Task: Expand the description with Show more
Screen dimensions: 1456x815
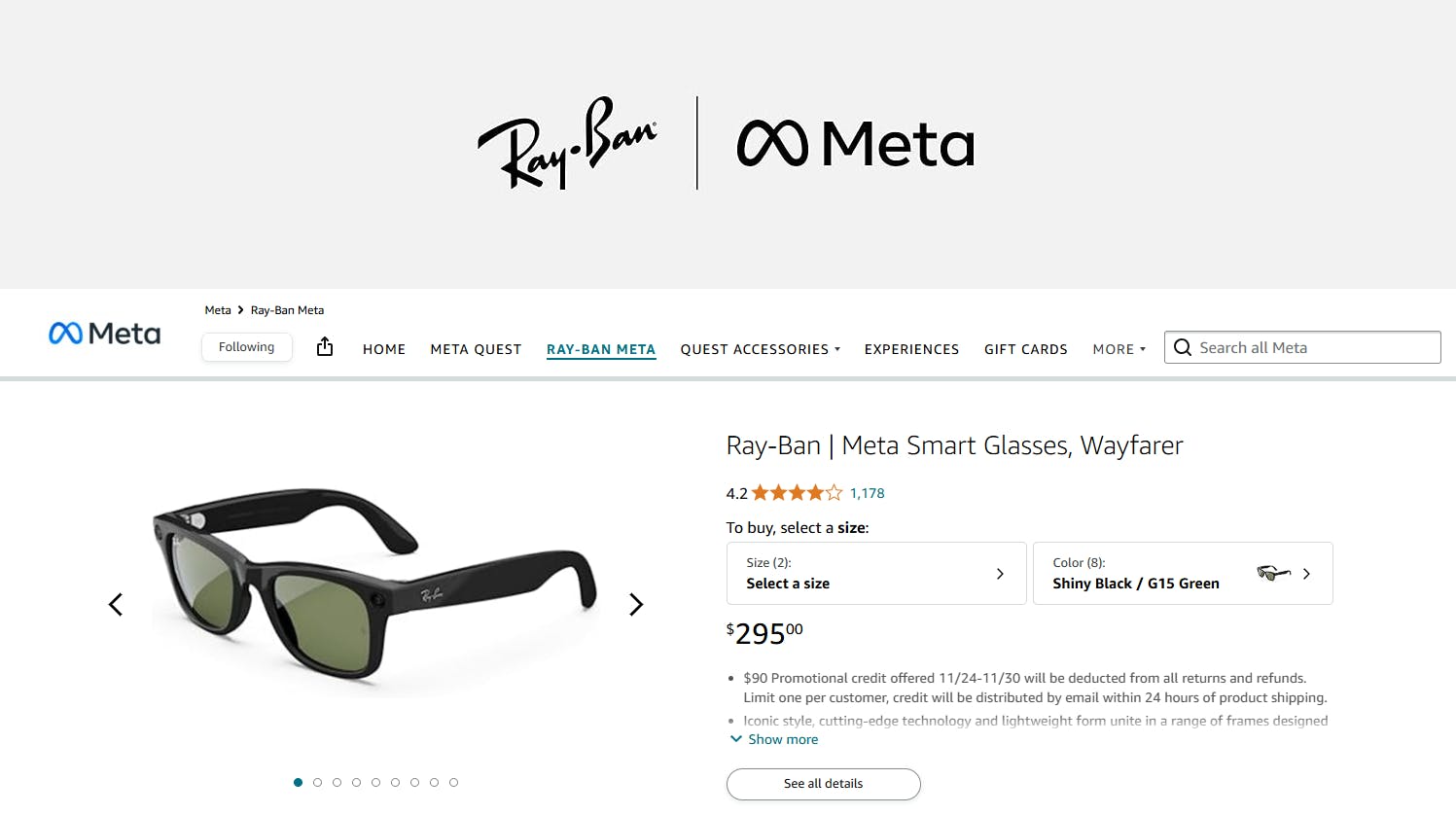Action: pyautogui.click(x=775, y=739)
